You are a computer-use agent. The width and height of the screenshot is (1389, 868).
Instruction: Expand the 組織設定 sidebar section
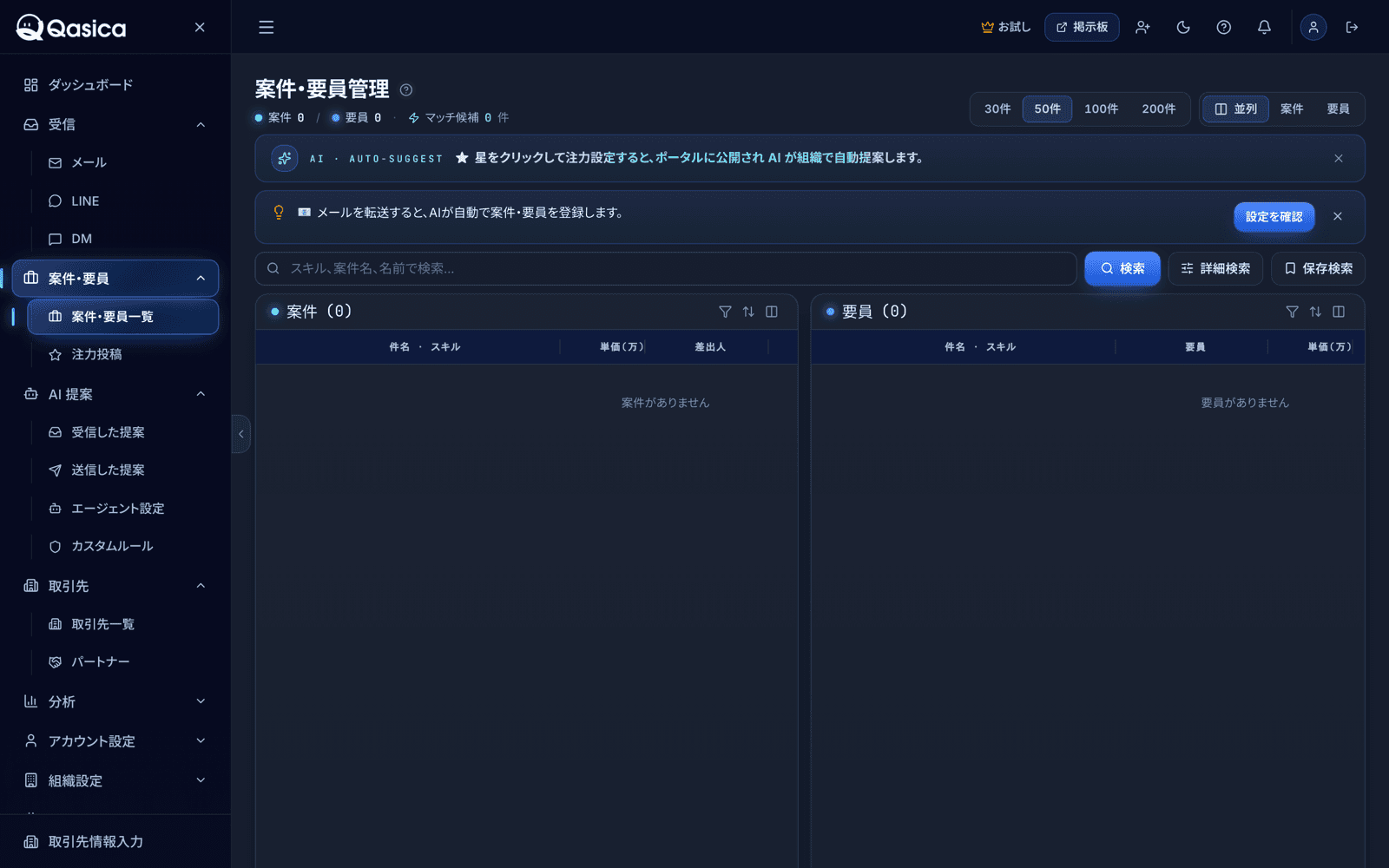115,781
